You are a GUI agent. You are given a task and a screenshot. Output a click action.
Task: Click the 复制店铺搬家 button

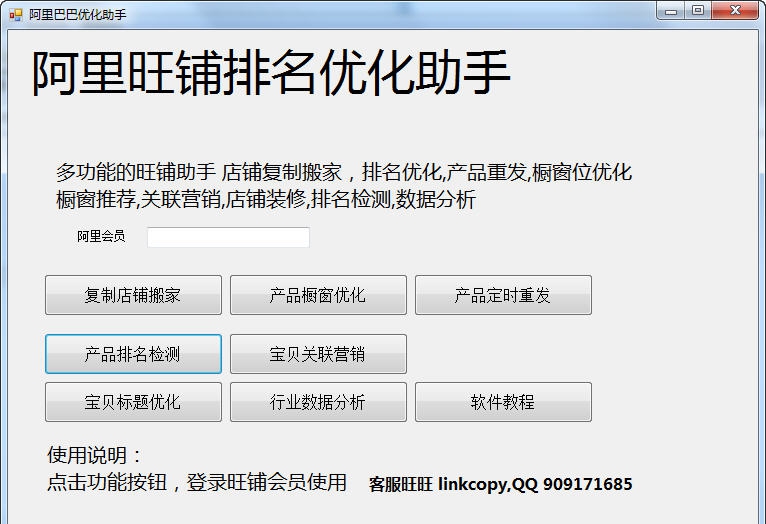[133, 295]
